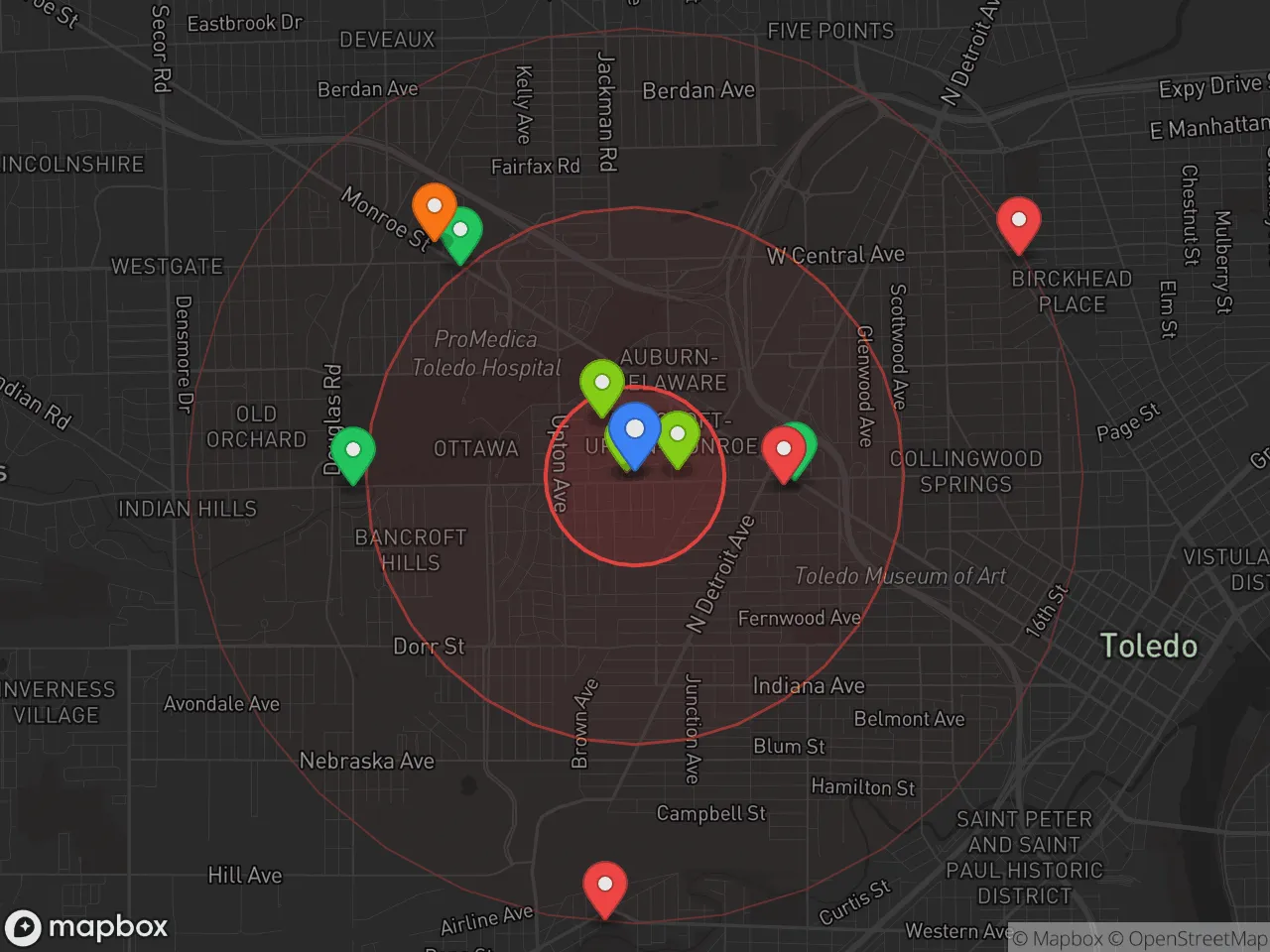
Task: Click the Toledo city label
Action: click(1148, 647)
